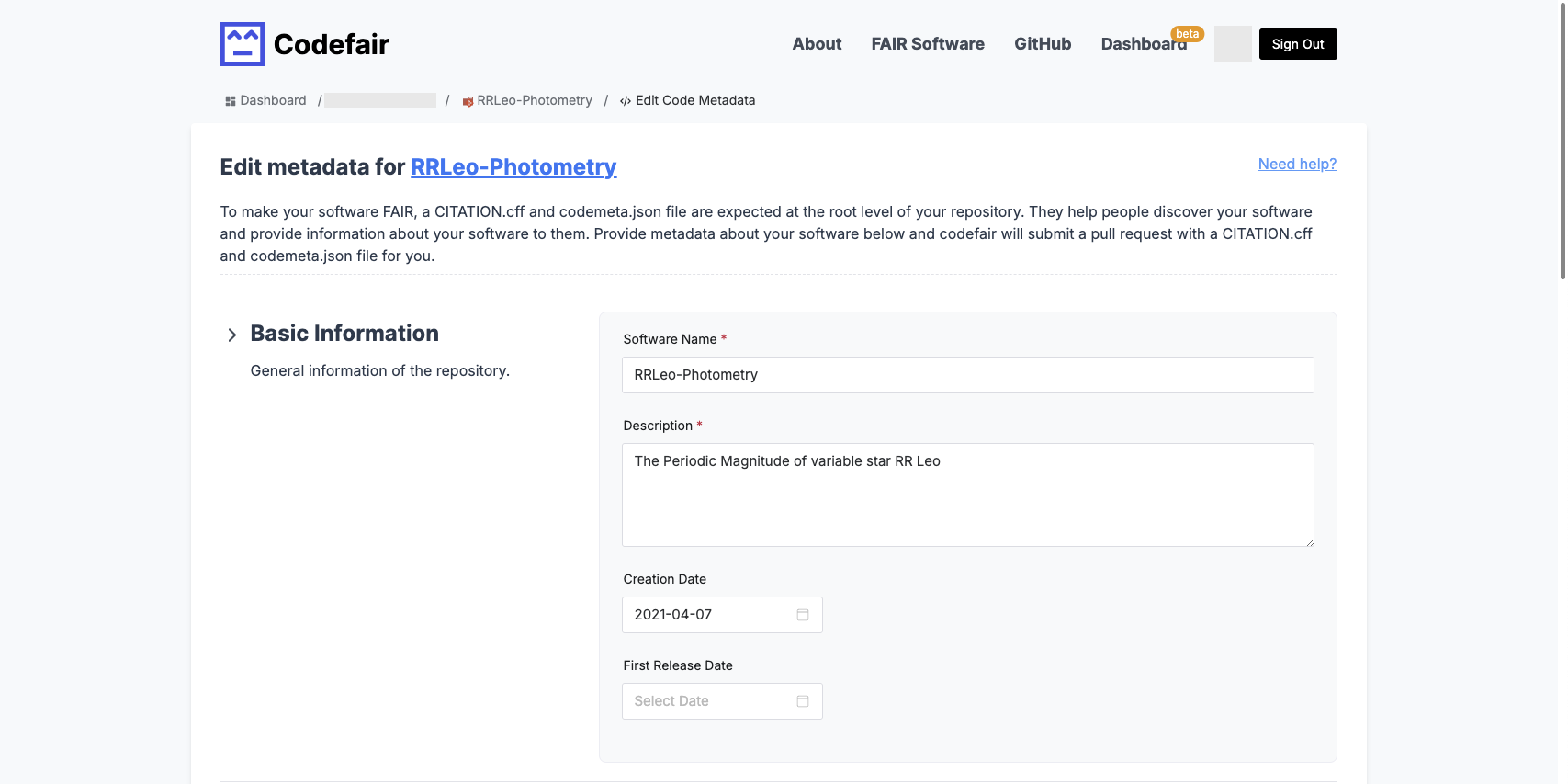Click the Dashboard grid icon in breadcrumb
1568x784 pixels.
click(x=231, y=101)
